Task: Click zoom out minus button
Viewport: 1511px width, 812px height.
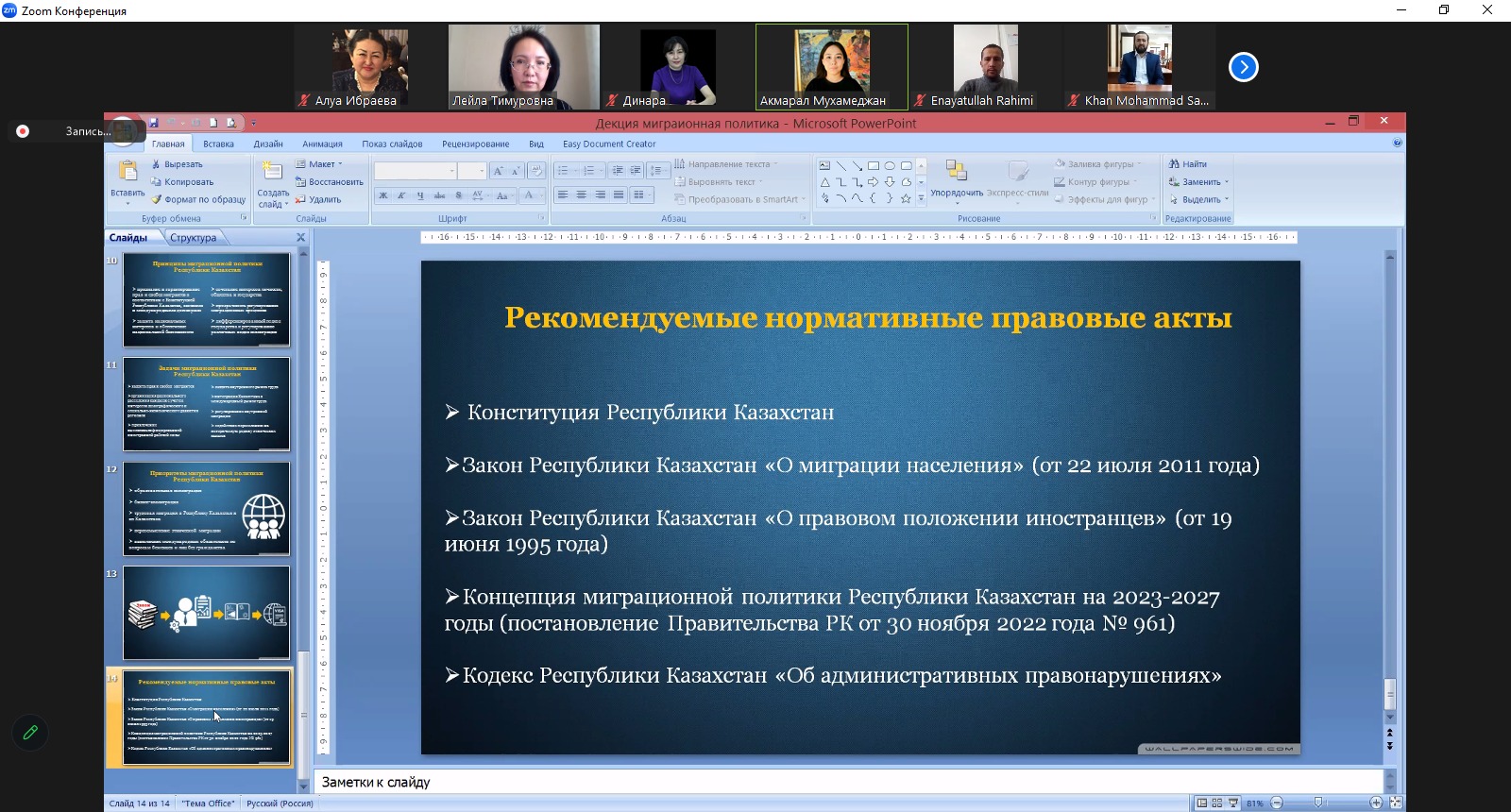Action: click(1277, 803)
